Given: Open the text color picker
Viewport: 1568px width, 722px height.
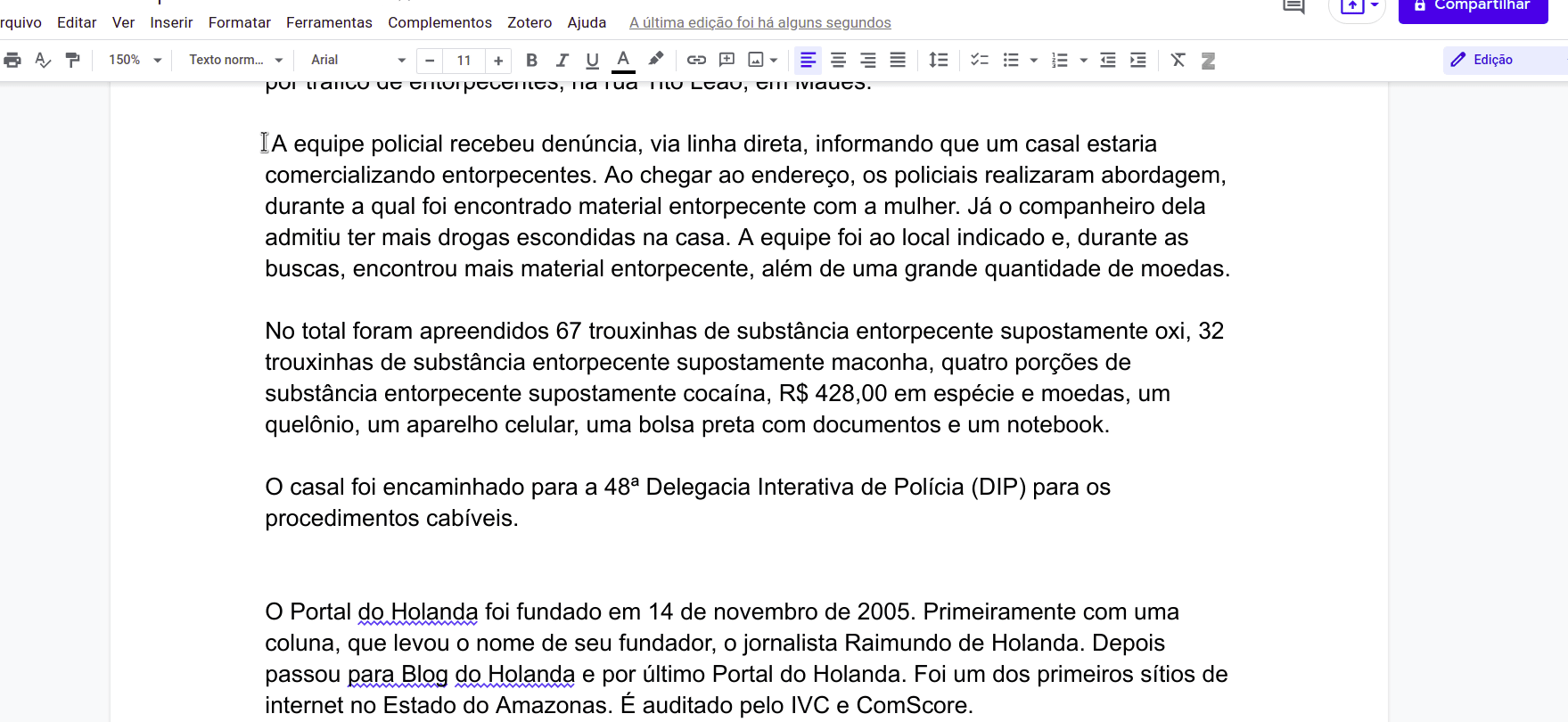Looking at the screenshot, I should click(x=624, y=60).
